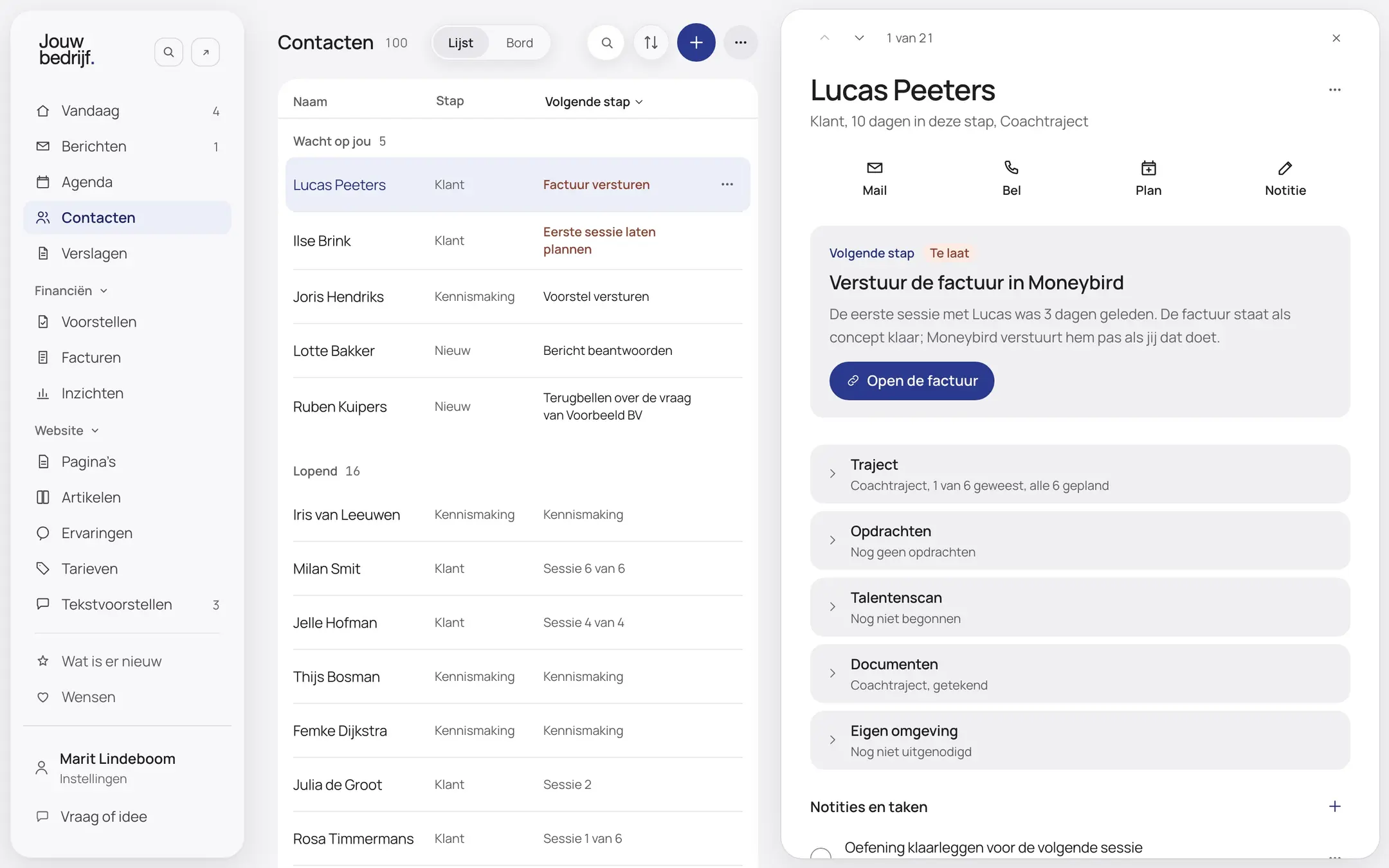Image resolution: width=1389 pixels, height=868 pixels.
Task: Open the sidebar search icon button
Action: point(168,52)
